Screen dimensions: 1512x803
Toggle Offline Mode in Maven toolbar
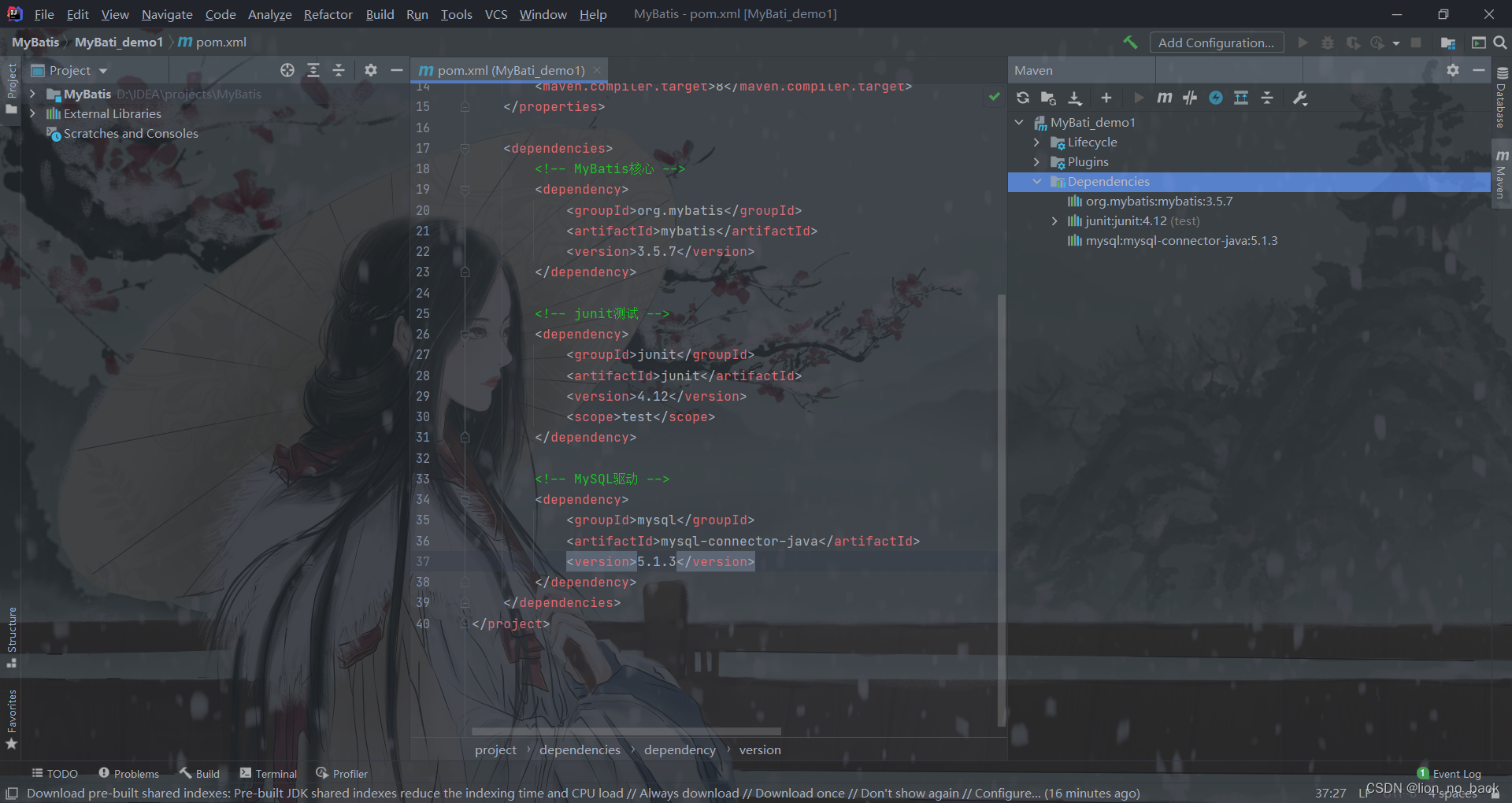coord(1190,98)
